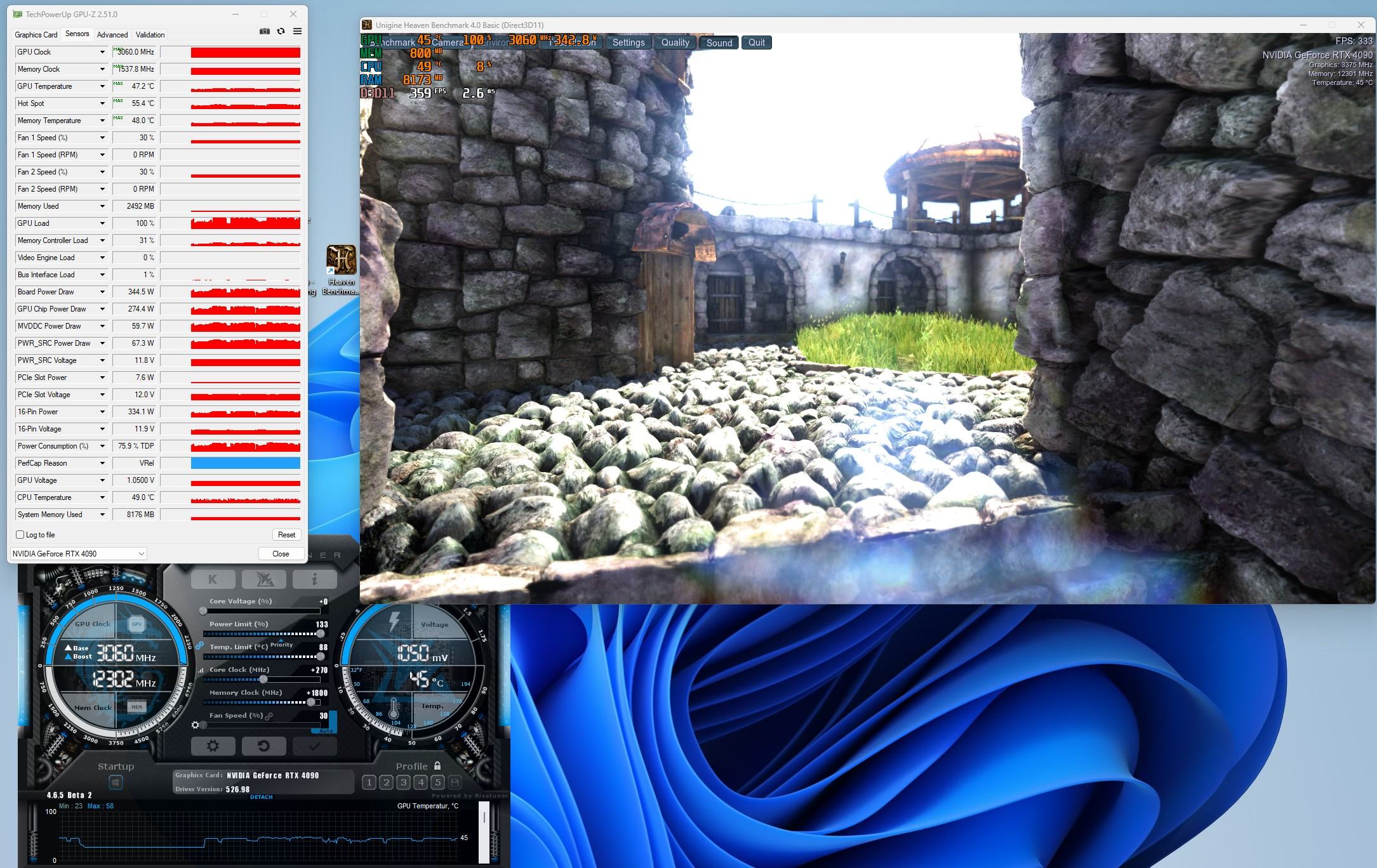Open the GPU-Z hamburger menu
The width and height of the screenshot is (1377, 868).
click(x=297, y=32)
